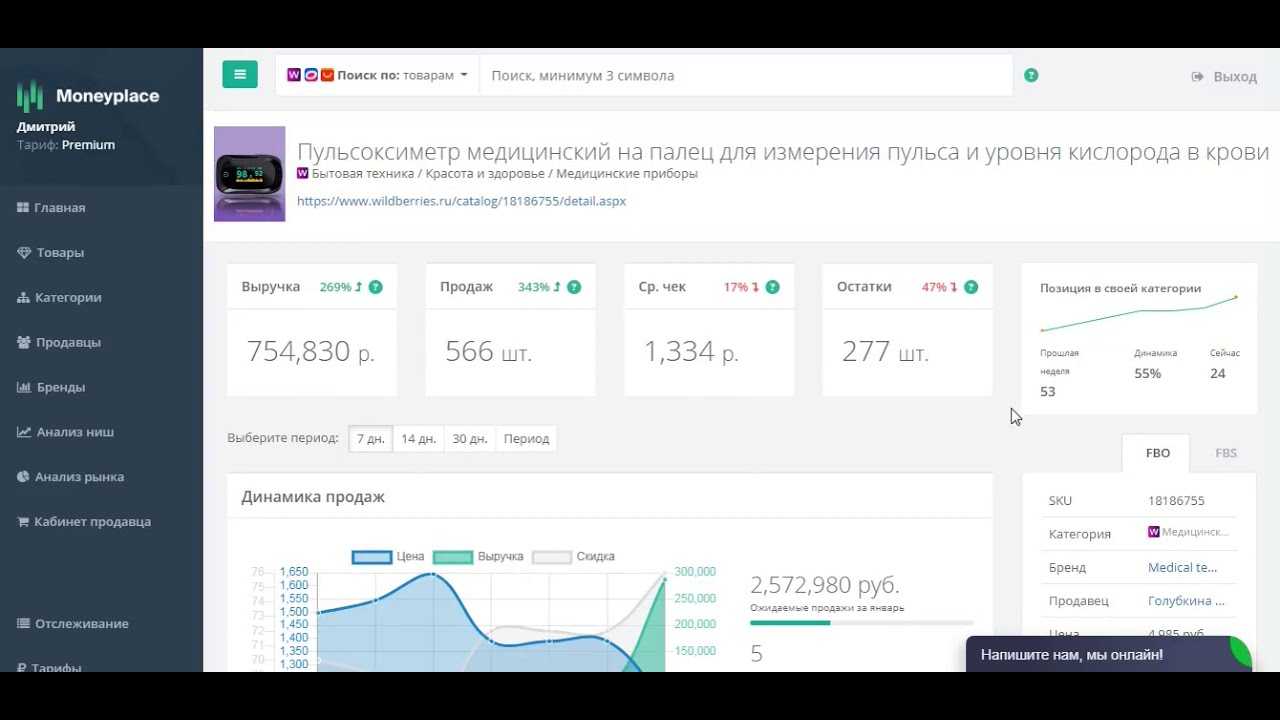Click the help icon beside the search field

click(1031, 75)
